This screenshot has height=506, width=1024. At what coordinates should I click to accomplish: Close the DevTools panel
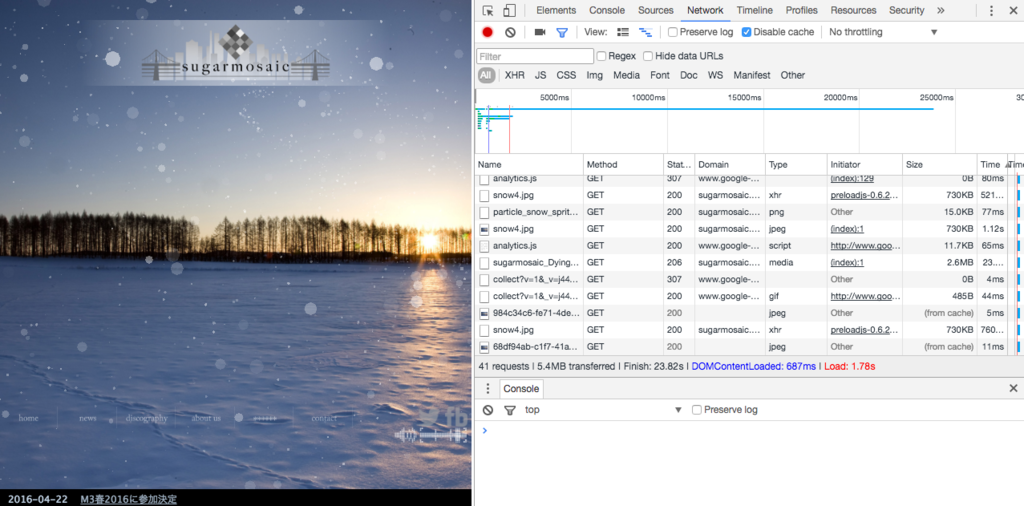point(1013,10)
